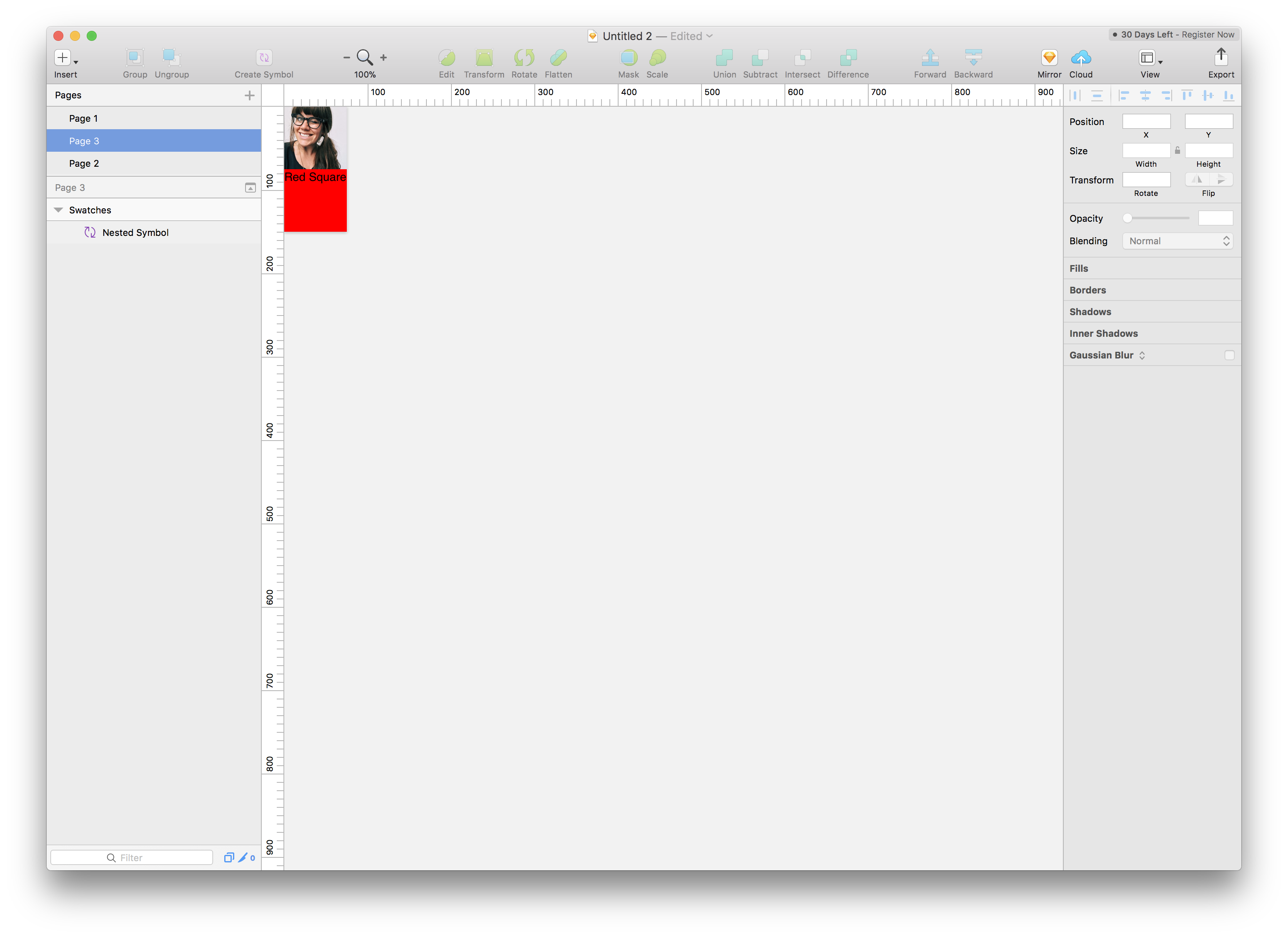The width and height of the screenshot is (1288, 937).
Task: Open the Insert menu button
Action: 66,58
